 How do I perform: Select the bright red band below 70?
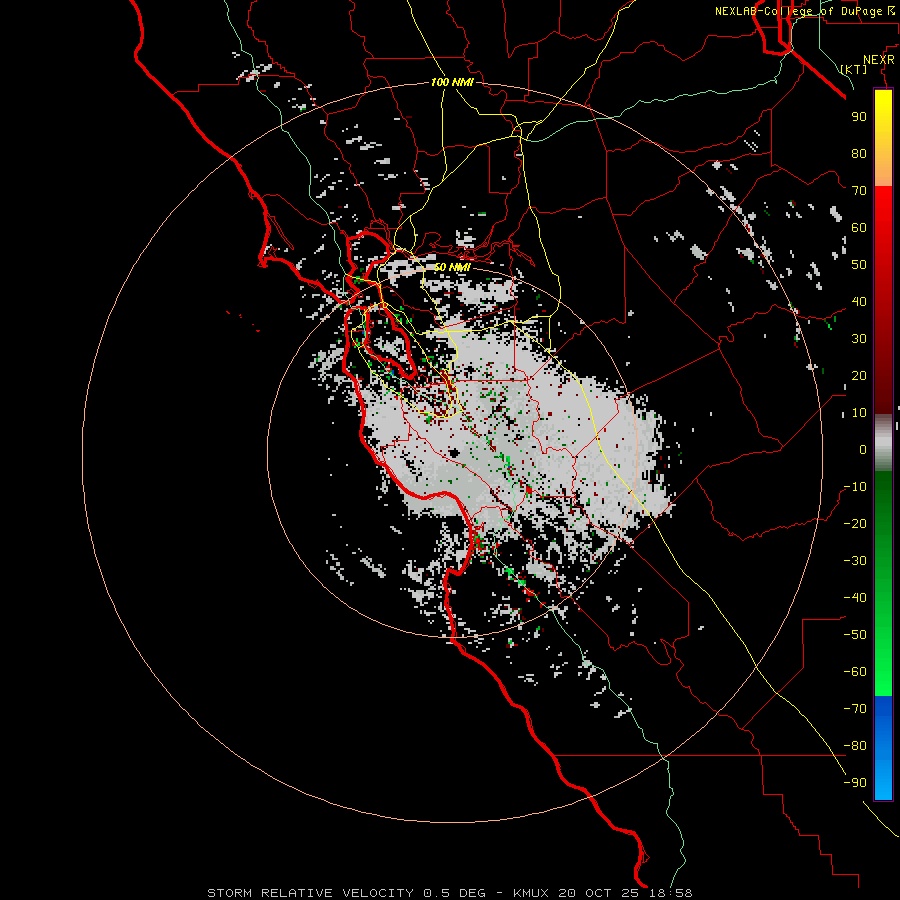883,207
